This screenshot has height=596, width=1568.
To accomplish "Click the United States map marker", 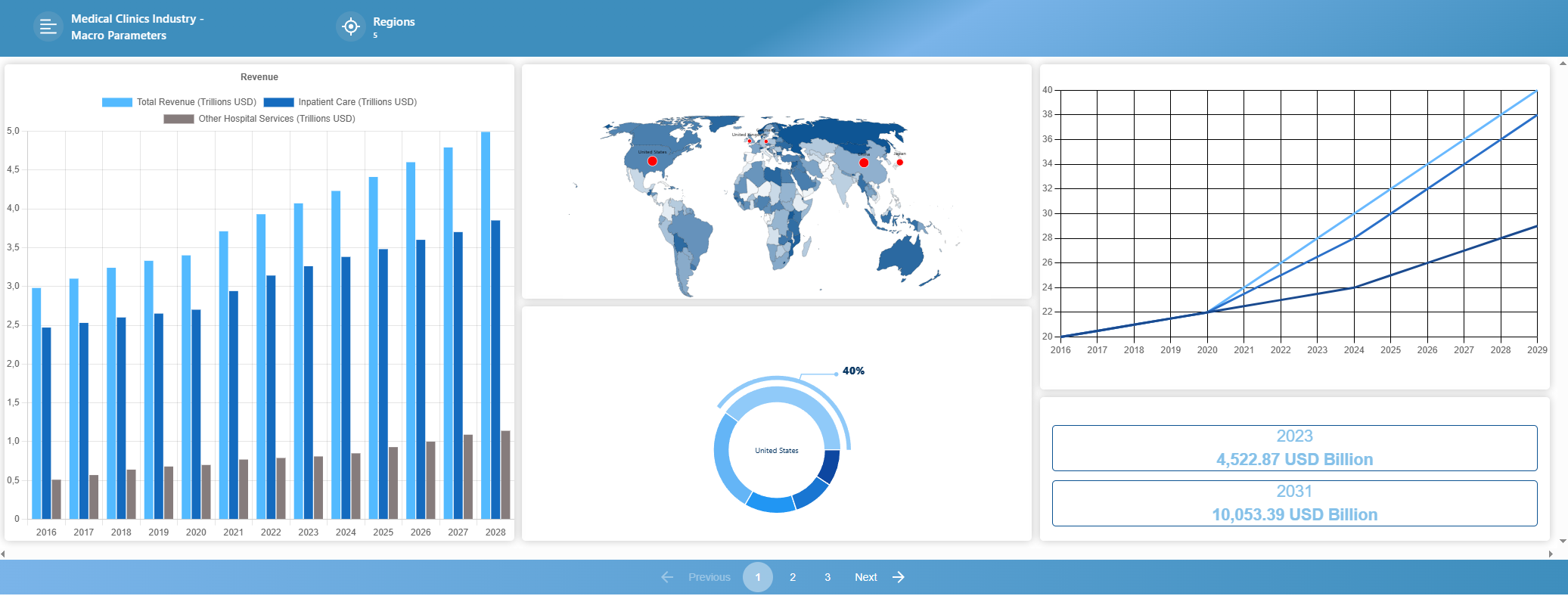I will tap(652, 161).
